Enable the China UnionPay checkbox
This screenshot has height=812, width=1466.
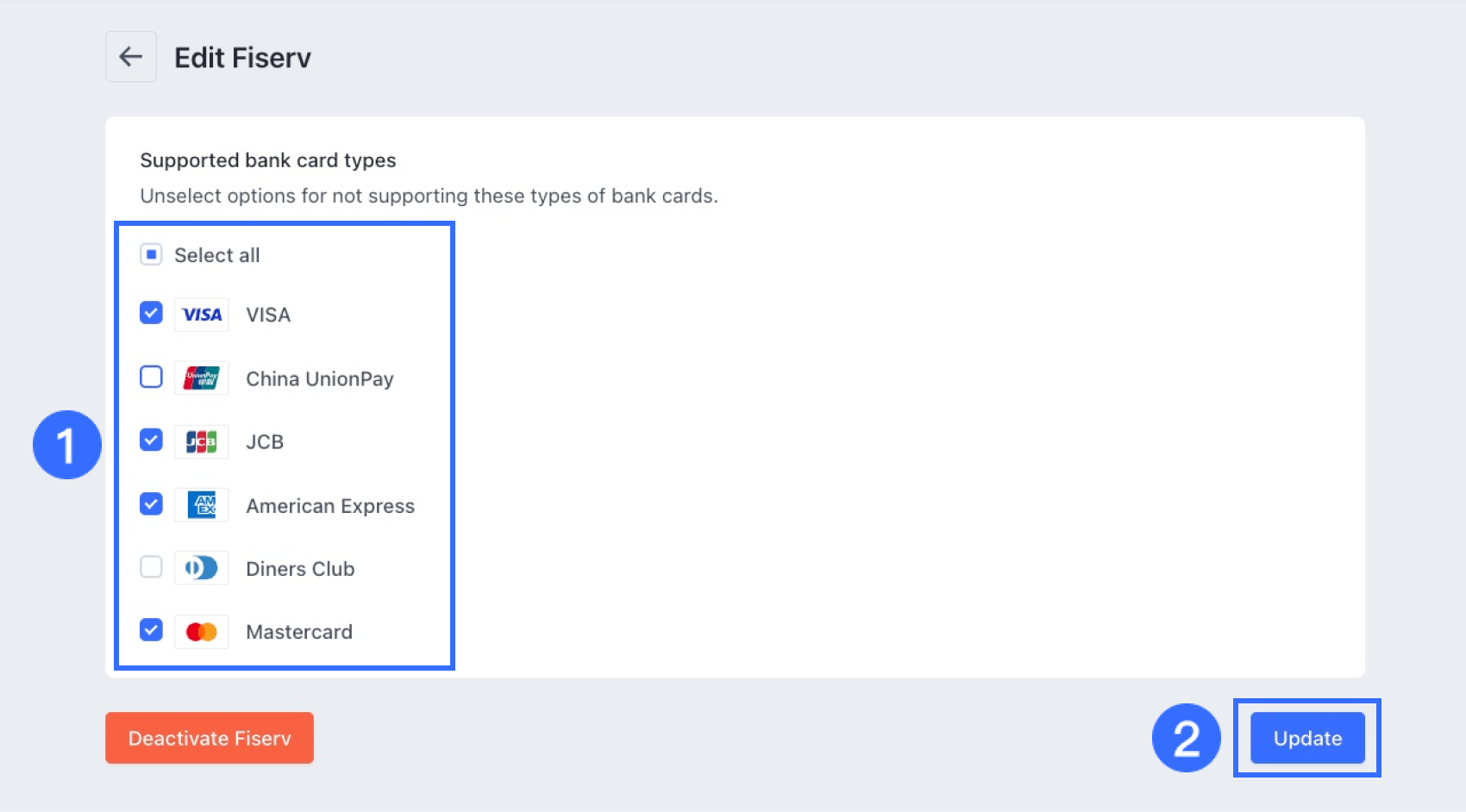[x=151, y=377]
